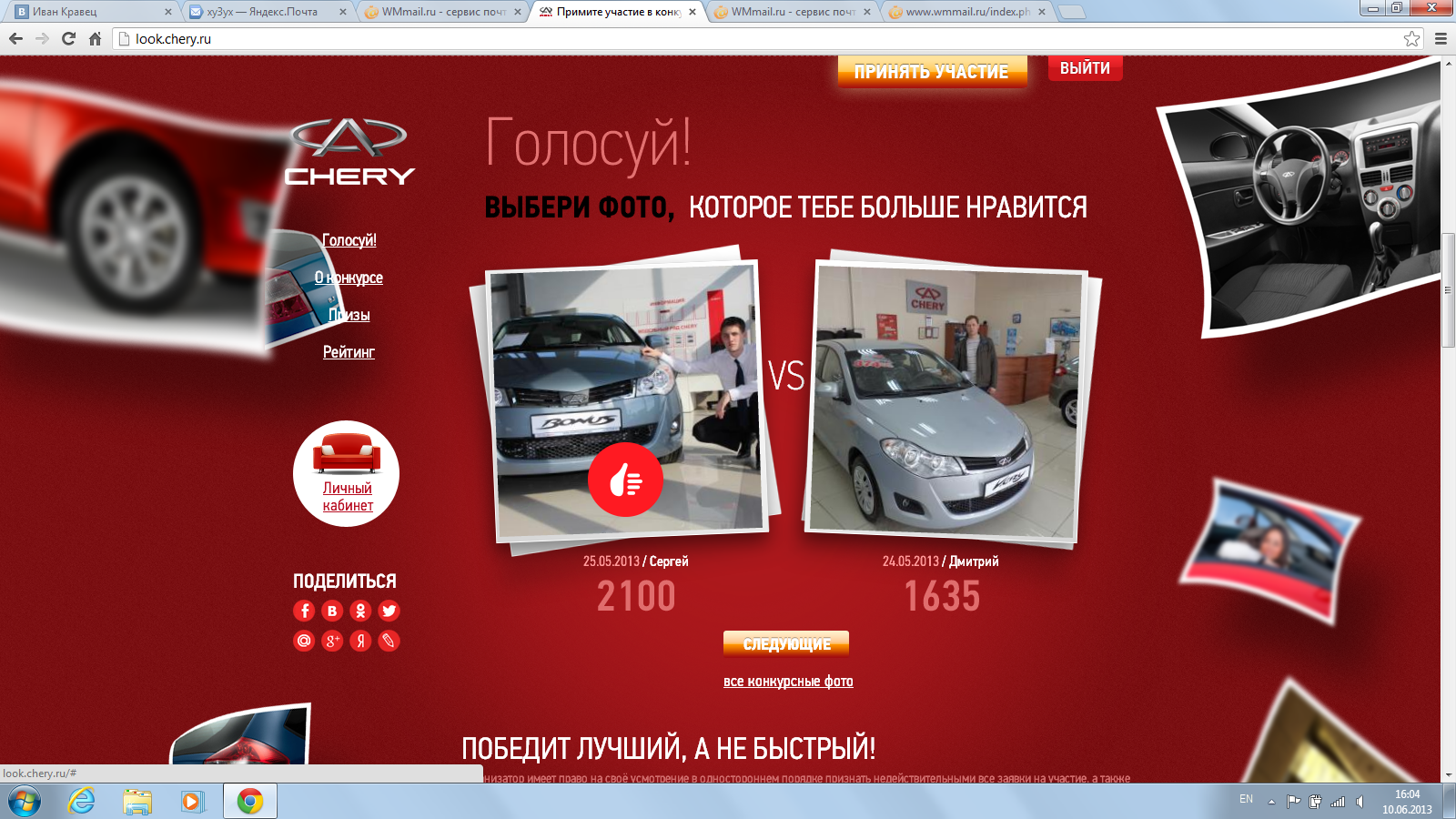Launch Internet Explorer from the taskbar
The width and height of the screenshot is (1456, 819).
click(x=82, y=802)
